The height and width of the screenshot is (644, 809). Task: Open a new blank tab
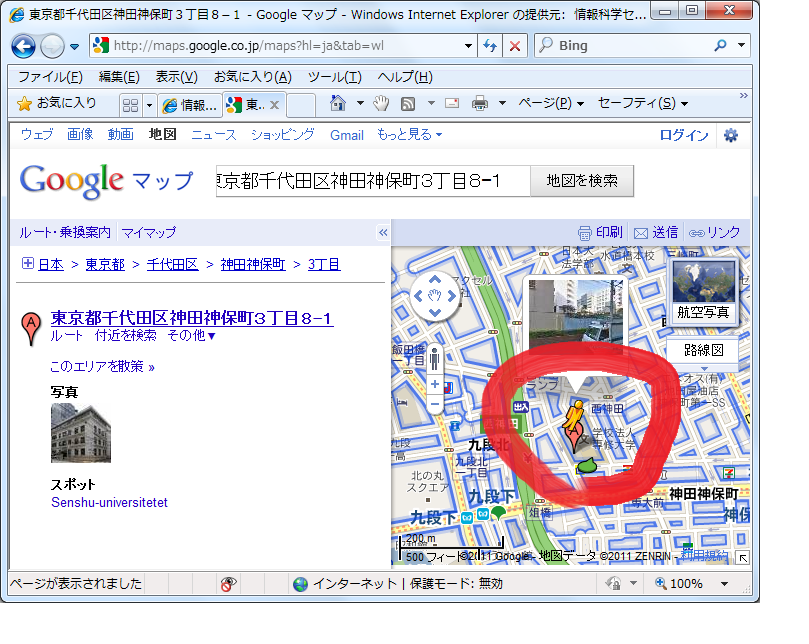pos(301,105)
